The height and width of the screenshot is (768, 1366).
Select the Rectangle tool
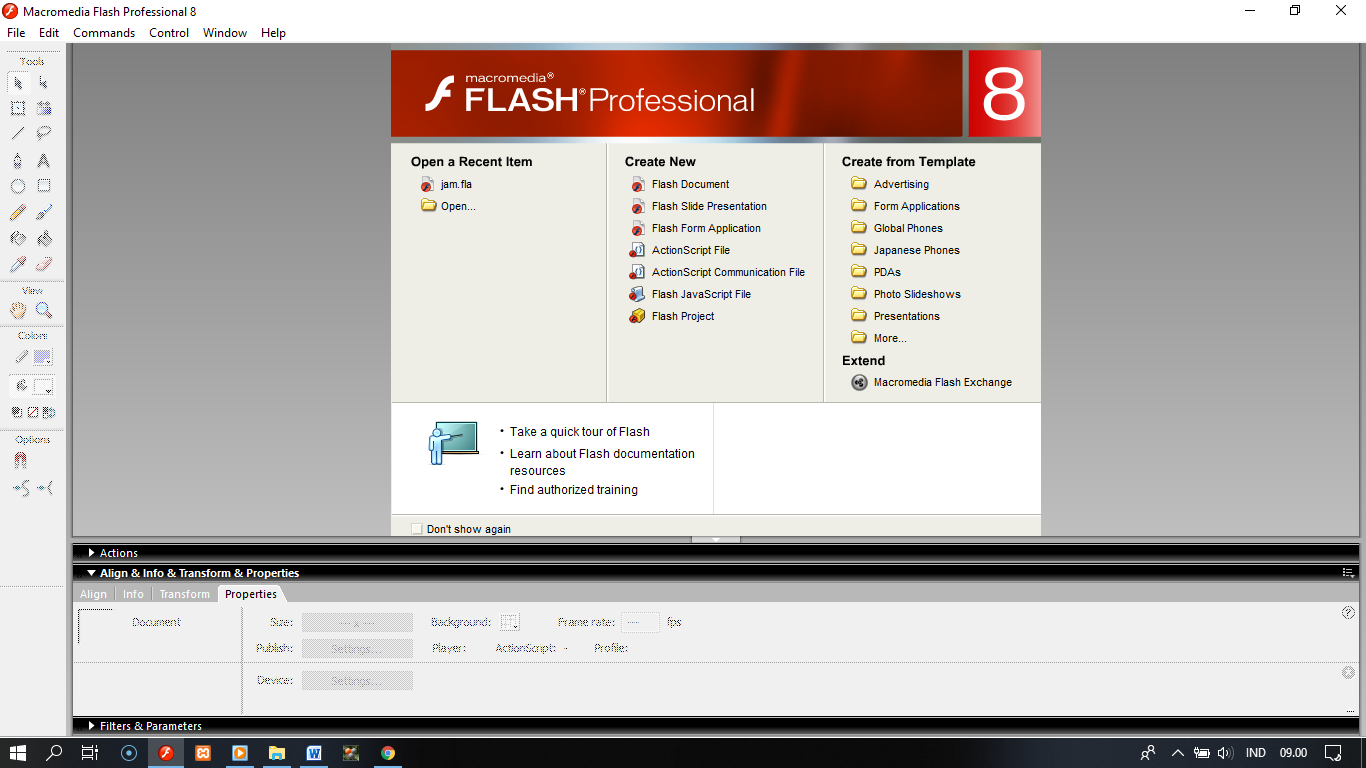click(x=44, y=186)
